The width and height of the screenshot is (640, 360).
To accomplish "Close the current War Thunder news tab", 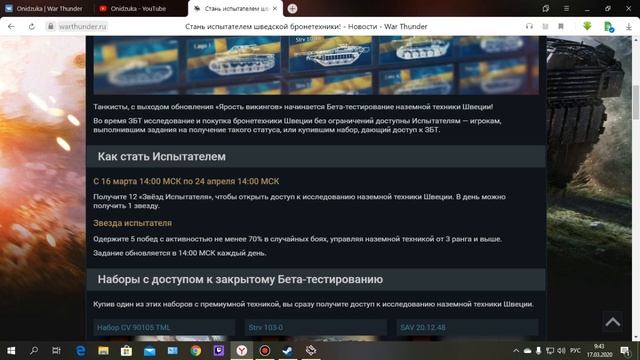I will click(275, 9).
